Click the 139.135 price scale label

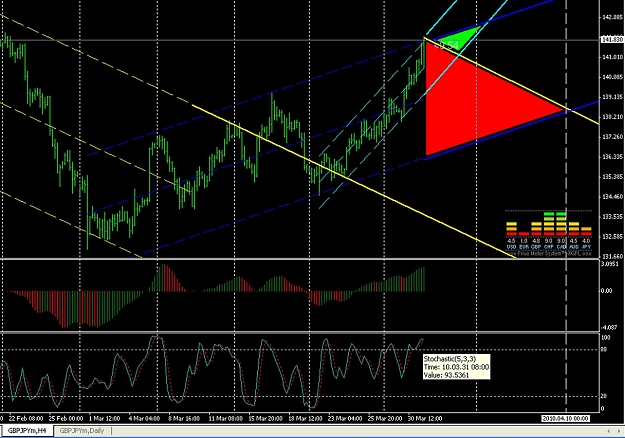coord(612,97)
